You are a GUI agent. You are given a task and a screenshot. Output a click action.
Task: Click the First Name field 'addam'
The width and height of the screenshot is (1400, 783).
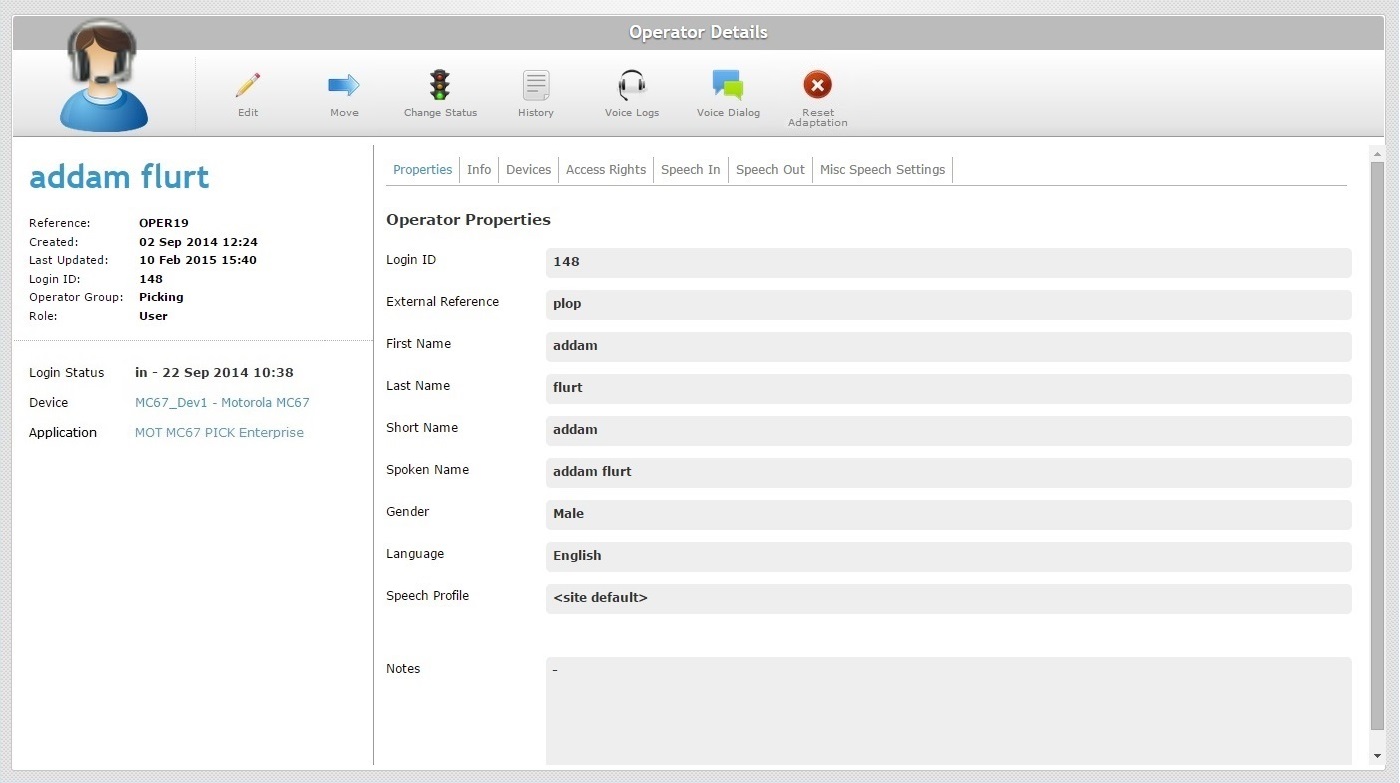pos(948,346)
